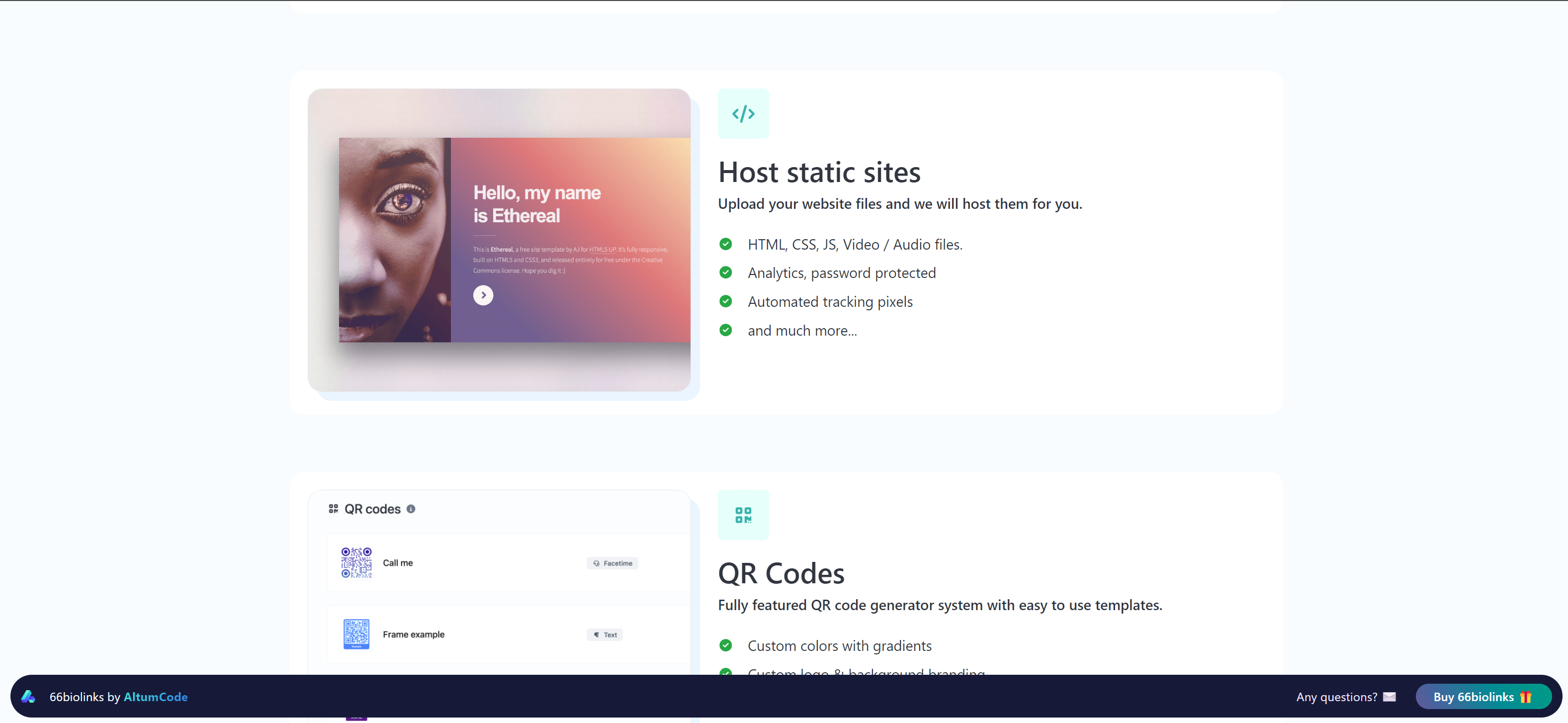Open the info tooltip next to QR codes
Viewport: 1568px width, 723px height.
pyautogui.click(x=412, y=509)
